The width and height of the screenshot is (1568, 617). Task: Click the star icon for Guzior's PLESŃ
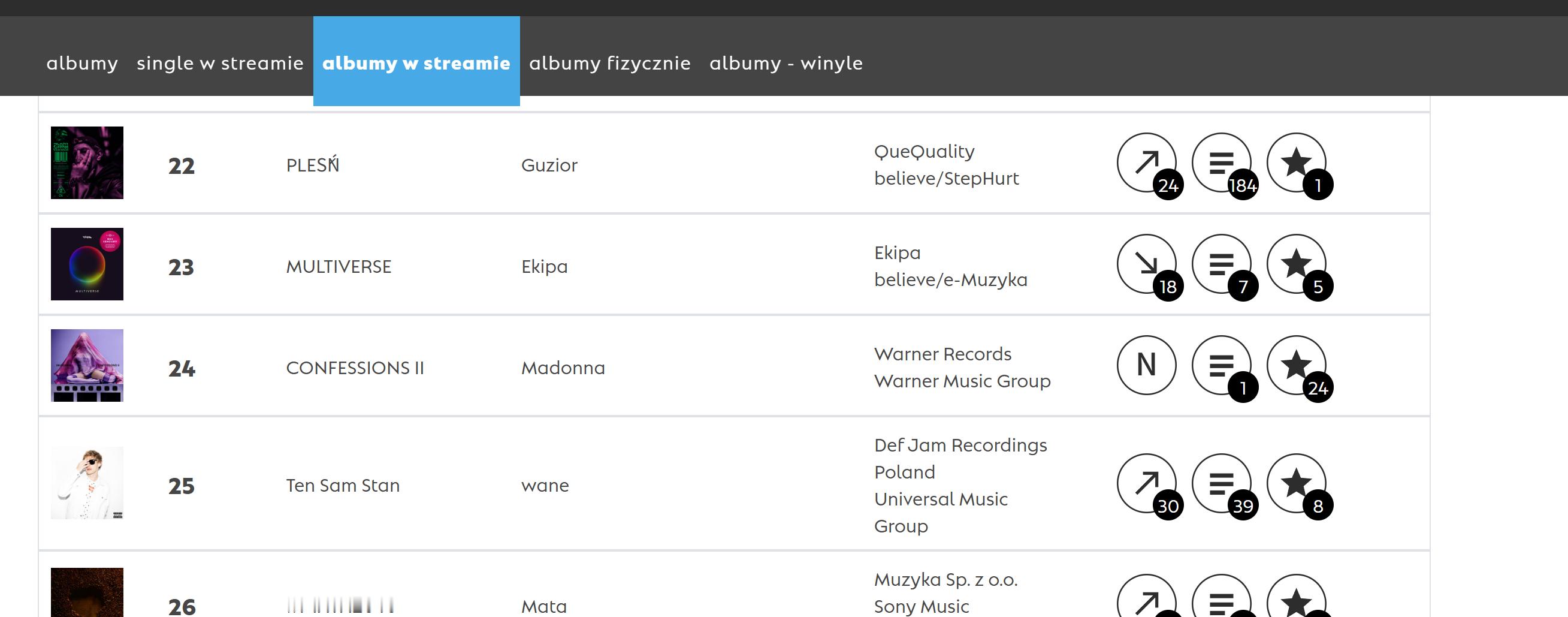[x=1297, y=162]
